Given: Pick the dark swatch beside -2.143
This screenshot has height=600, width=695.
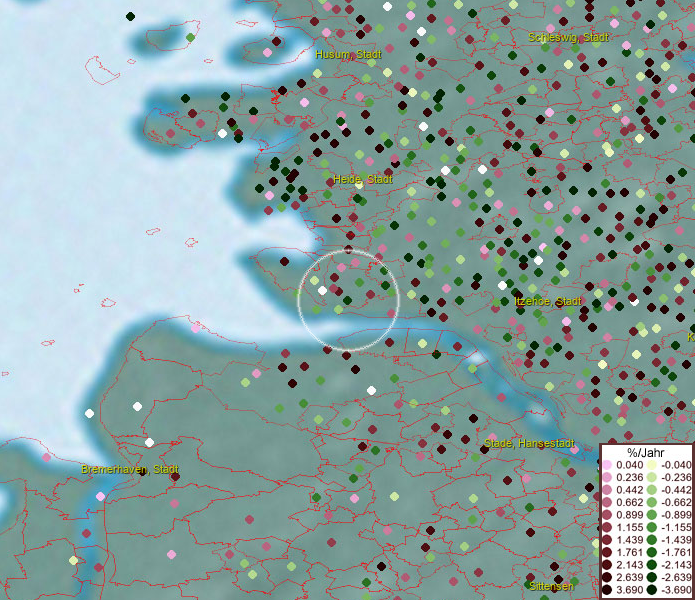Looking at the screenshot, I should click(652, 565).
